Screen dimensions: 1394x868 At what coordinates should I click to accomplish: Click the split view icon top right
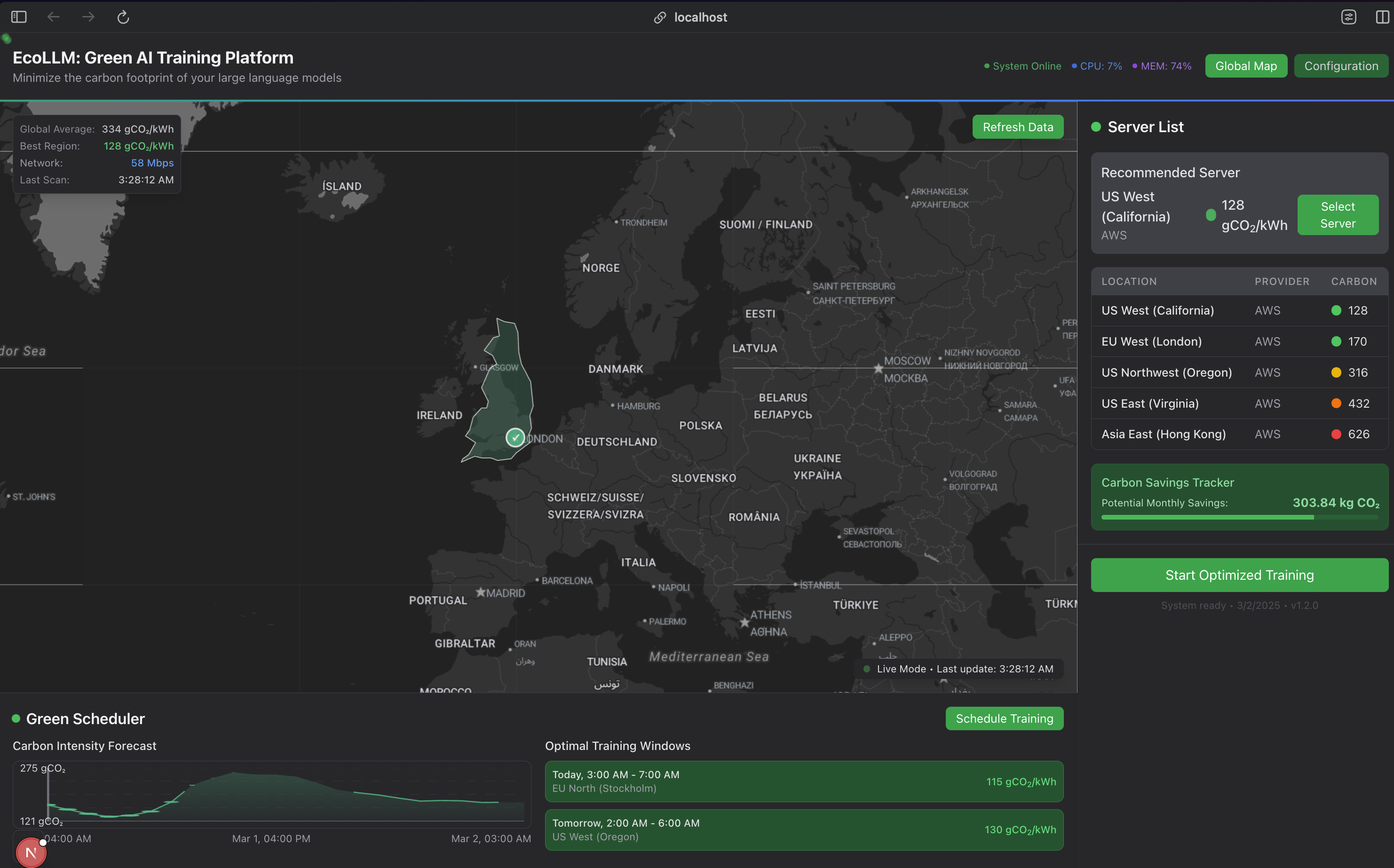1383,17
